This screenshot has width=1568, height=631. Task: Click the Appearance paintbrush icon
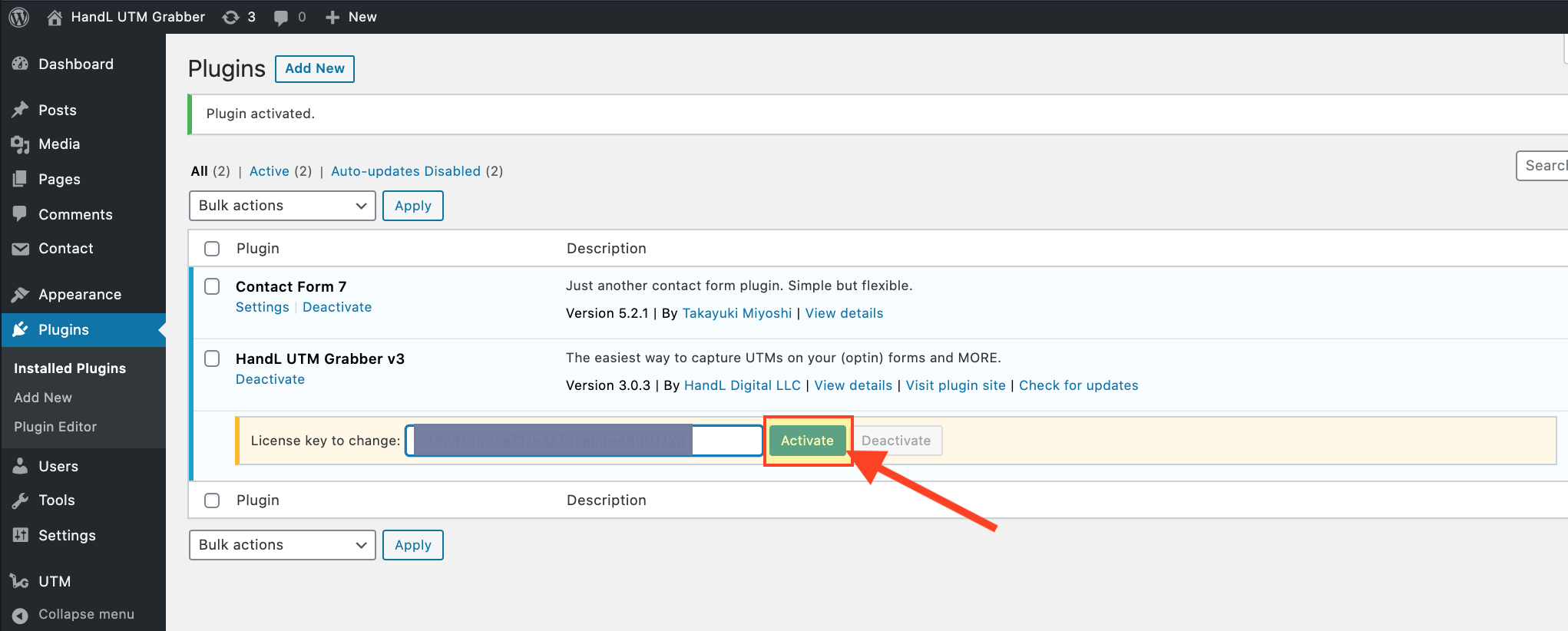click(x=21, y=295)
